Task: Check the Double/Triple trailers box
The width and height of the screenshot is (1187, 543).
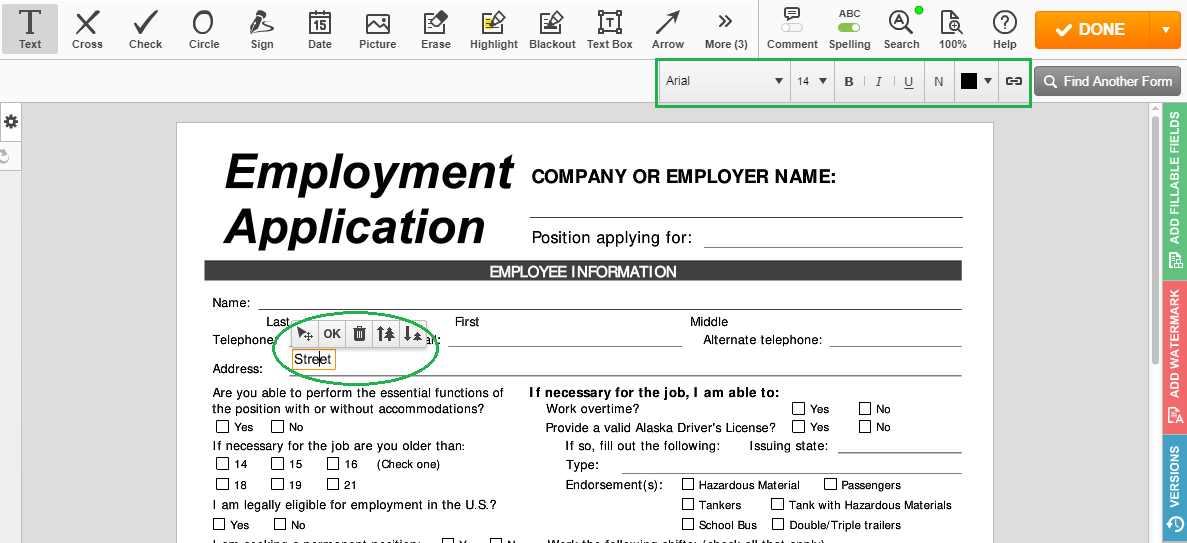Action: click(x=777, y=524)
